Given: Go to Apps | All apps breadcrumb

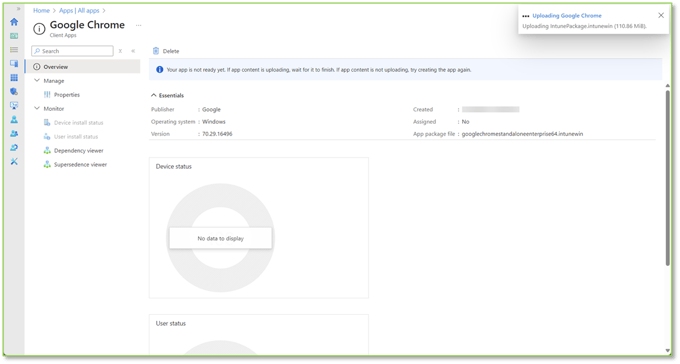Looking at the screenshot, I should 79,10.
